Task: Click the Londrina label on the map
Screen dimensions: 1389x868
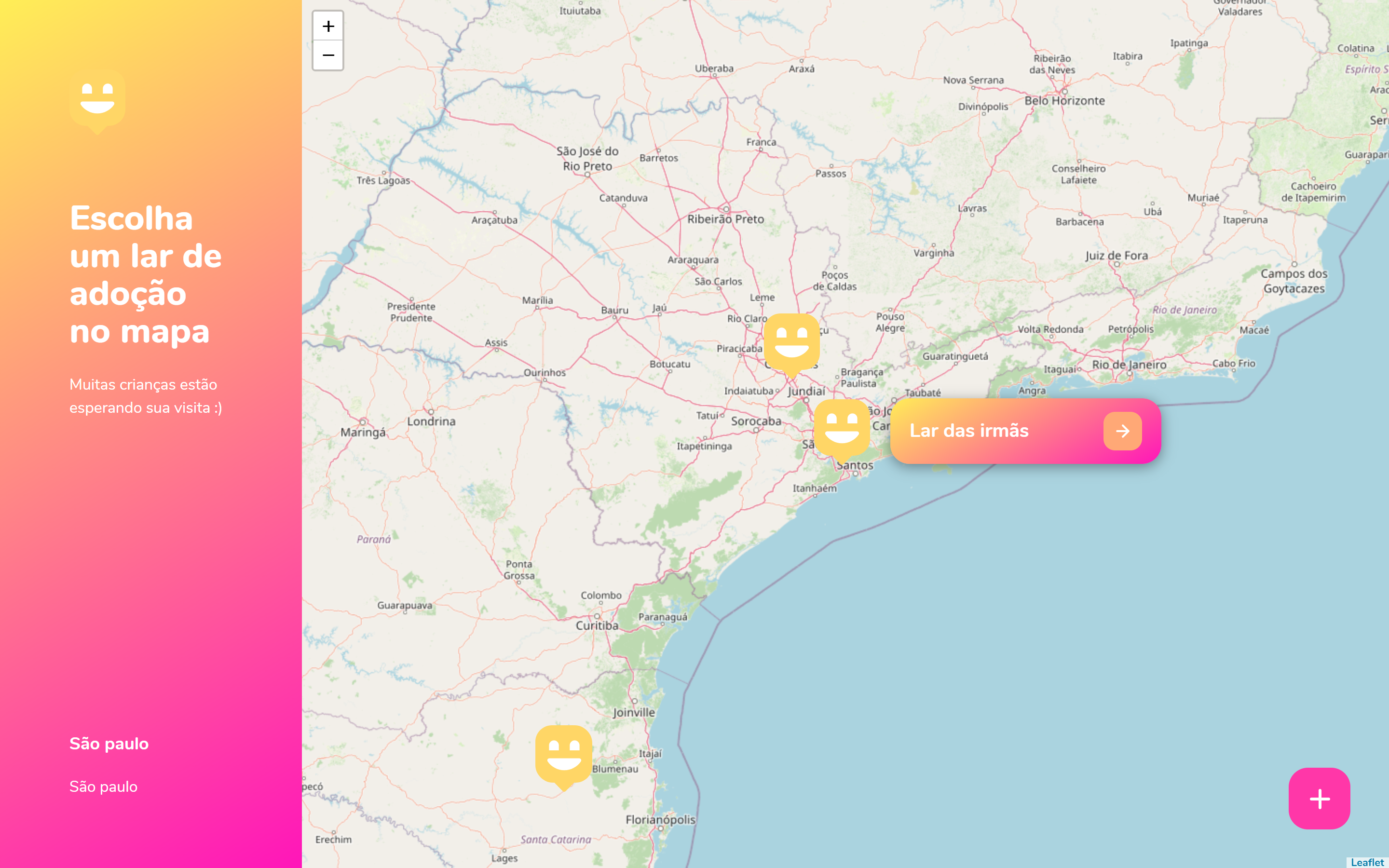Action: (x=431, y=421)
